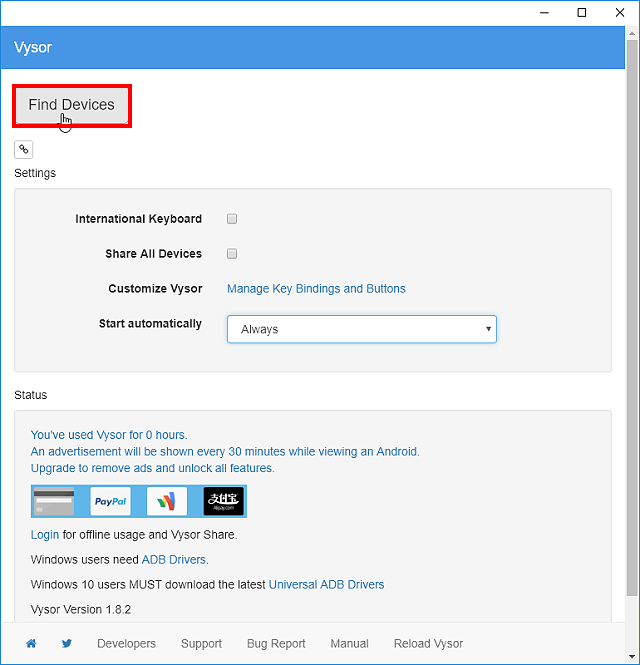The image size is (640, 665).
Task: Open the Universal ADB Drivers link
Action: 326,585
